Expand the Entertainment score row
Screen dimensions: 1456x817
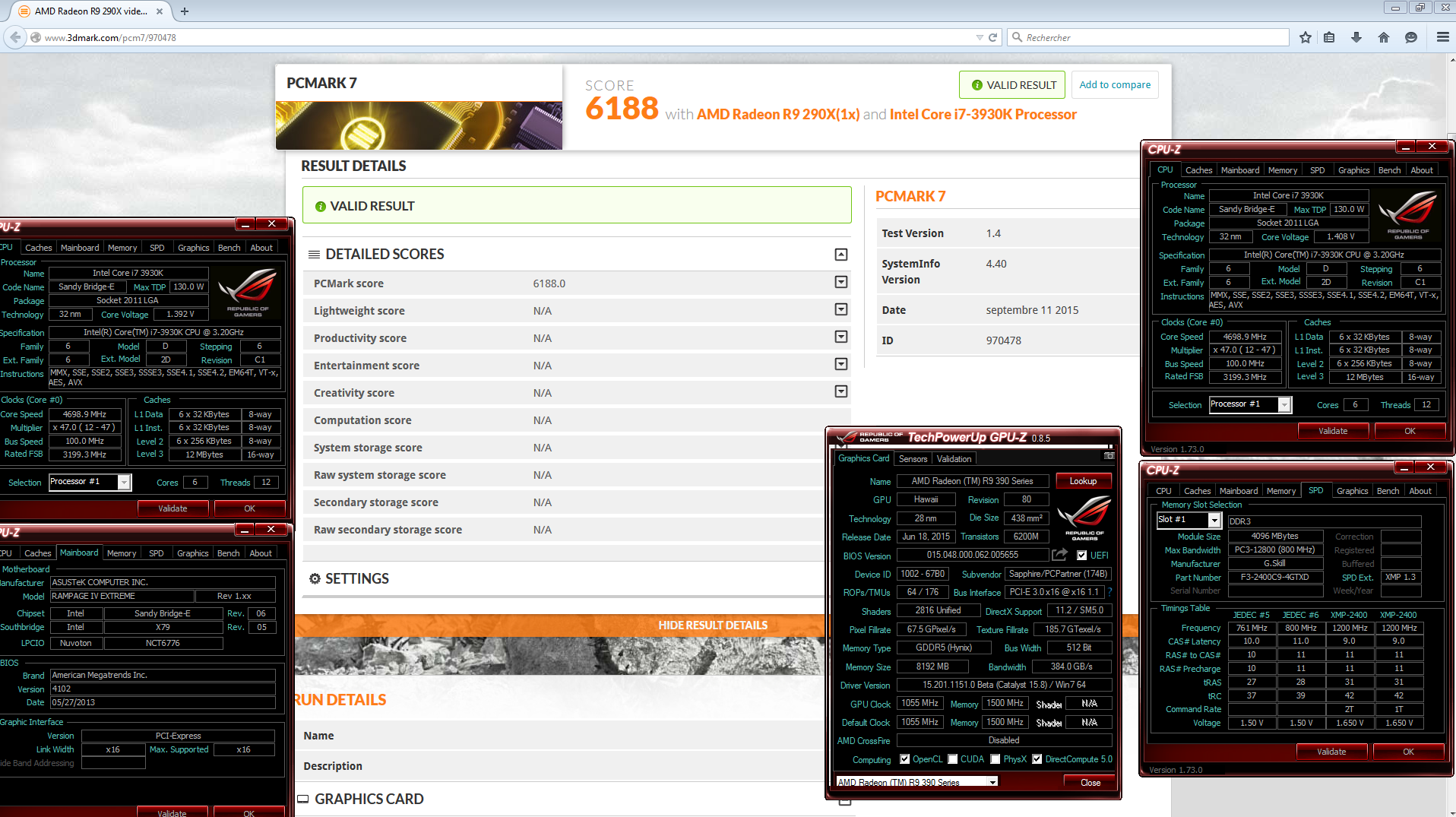[841, 364]
